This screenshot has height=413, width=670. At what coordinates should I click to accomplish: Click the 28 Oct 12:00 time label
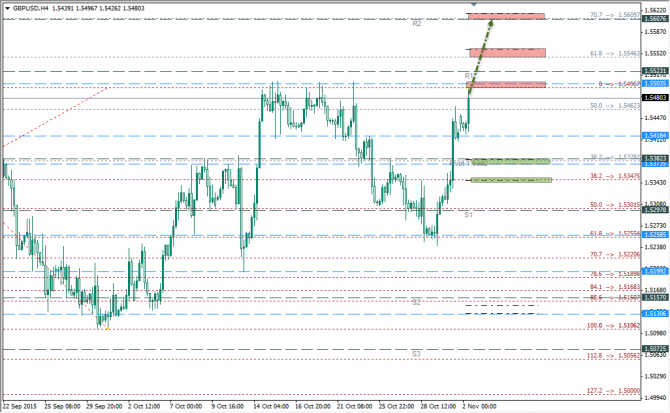click(x=438, y=406)
